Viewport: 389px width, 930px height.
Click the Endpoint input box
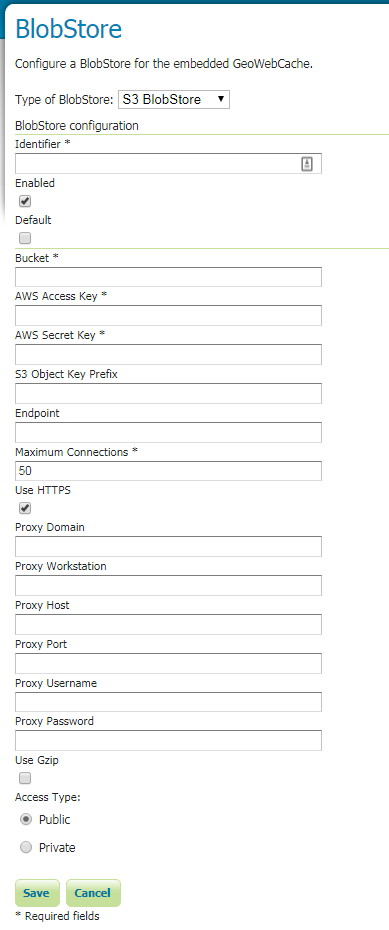point(168,432)
